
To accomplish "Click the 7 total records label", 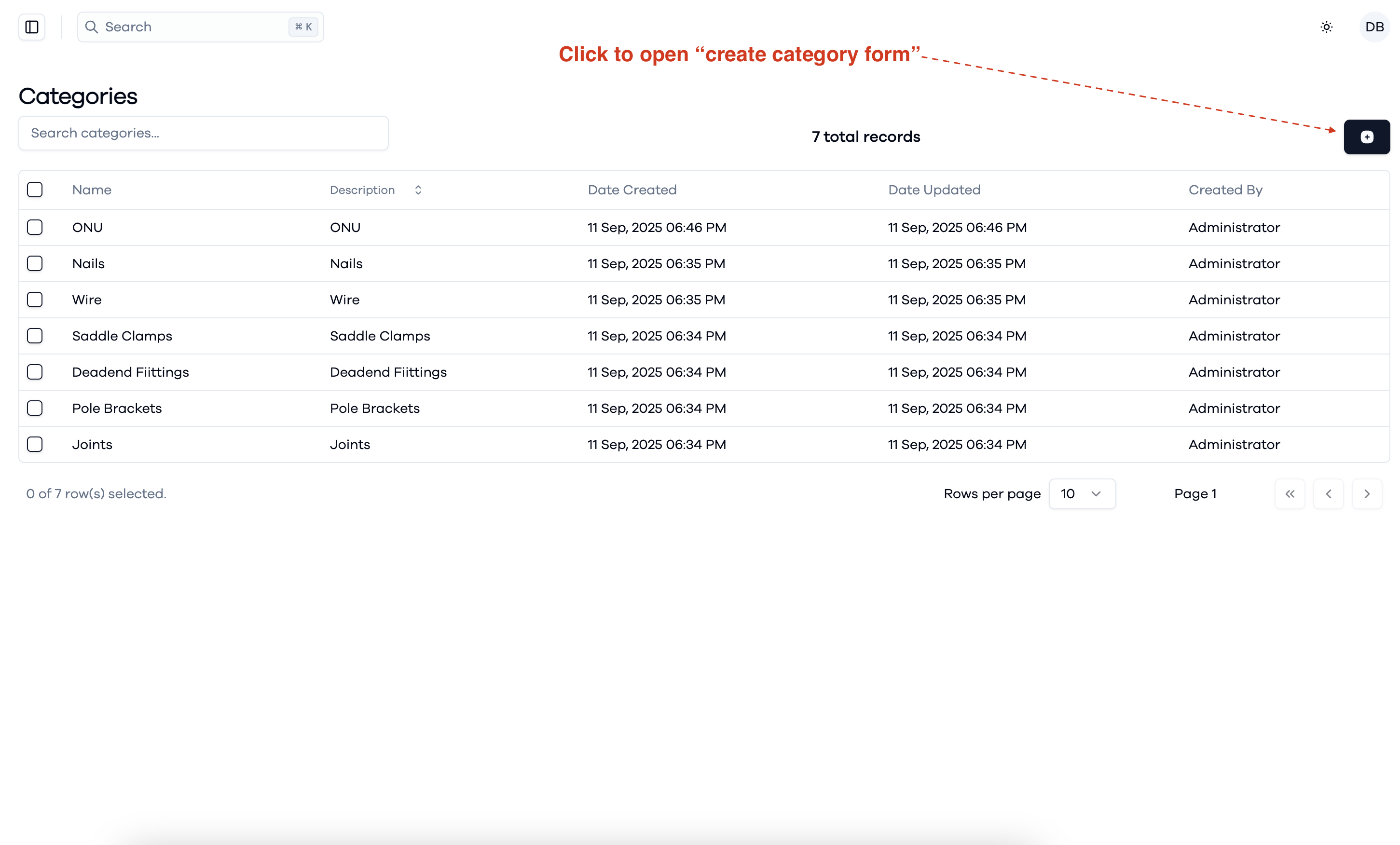I will 866,137.
